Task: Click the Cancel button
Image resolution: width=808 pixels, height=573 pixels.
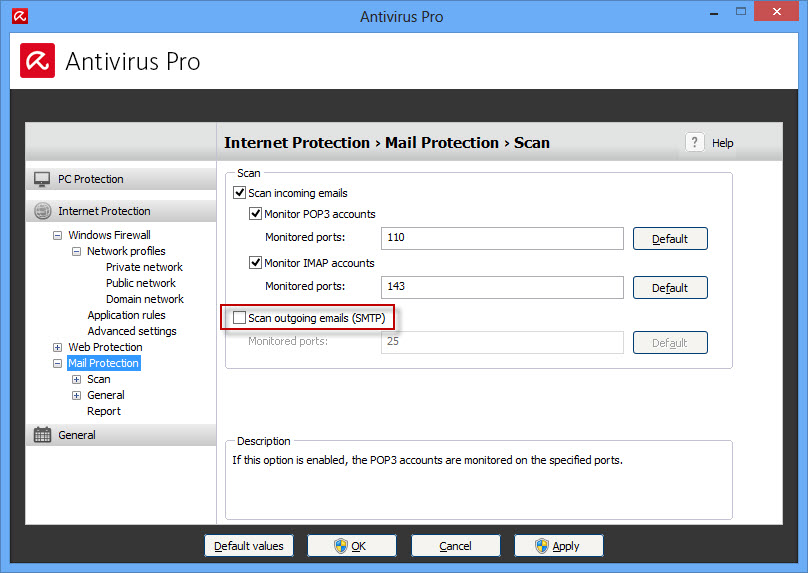Action: 456,546
